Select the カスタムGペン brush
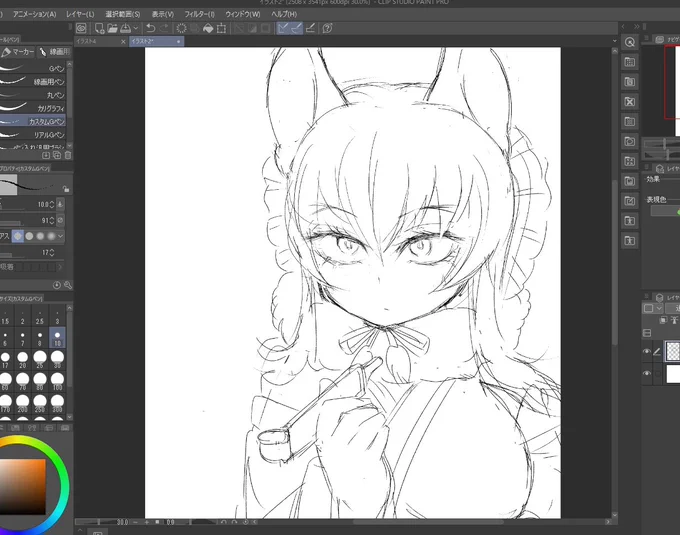Image resolution: width=680 pixels, height=535 pixels. click(33, 121)
